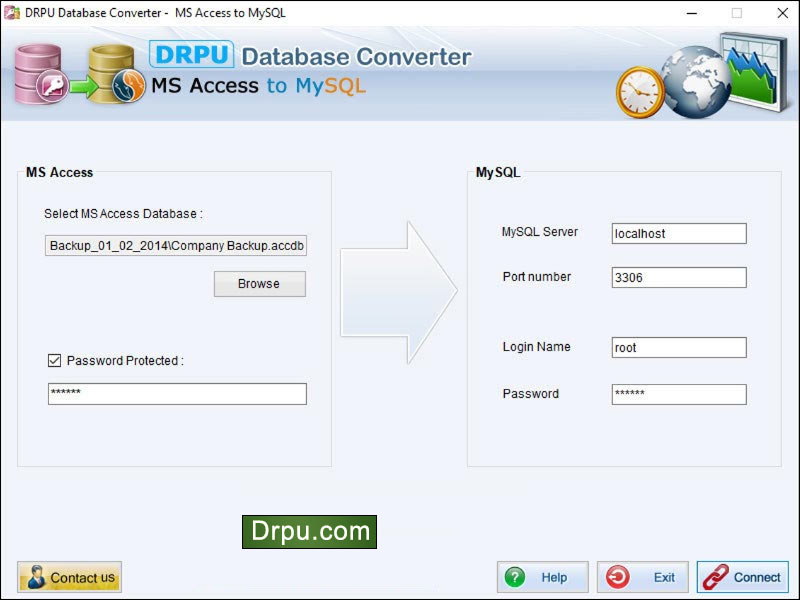The image size is (800, 600).
Task: Click the Browse button
Action: (259, 284)
